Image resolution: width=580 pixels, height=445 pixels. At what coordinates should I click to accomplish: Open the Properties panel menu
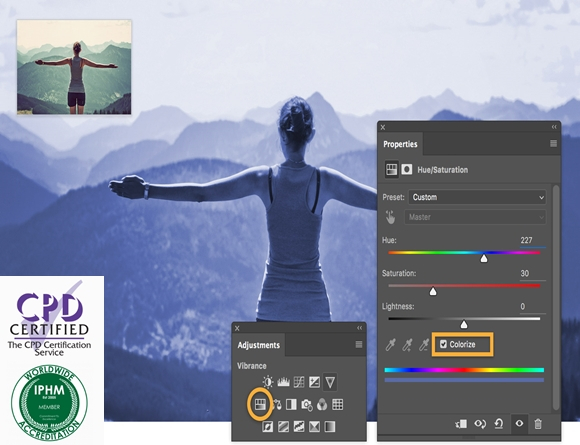(x=553, y=144)
